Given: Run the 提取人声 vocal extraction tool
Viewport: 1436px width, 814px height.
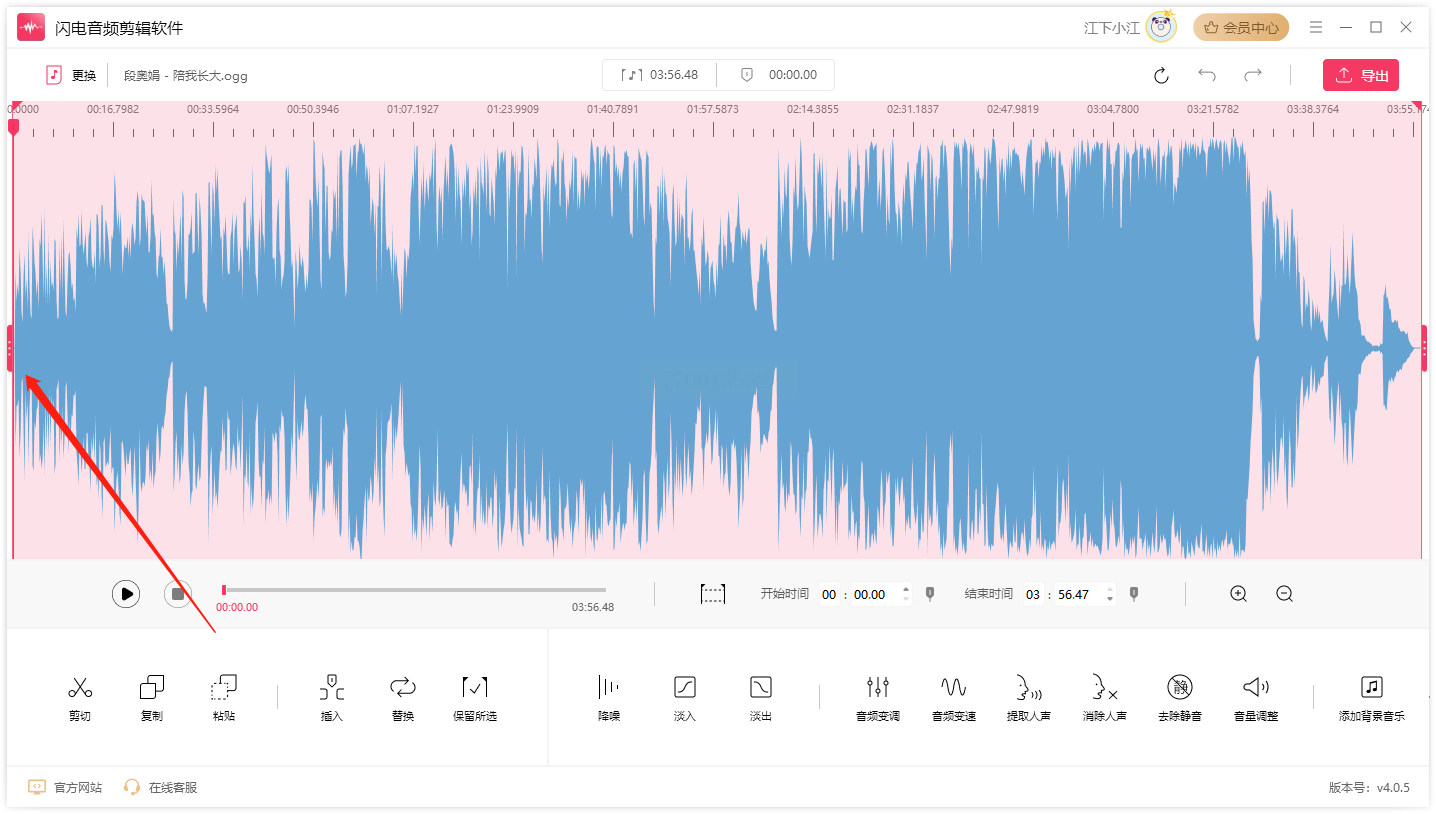Looking at the screenshot, I should click(1029, 698).
